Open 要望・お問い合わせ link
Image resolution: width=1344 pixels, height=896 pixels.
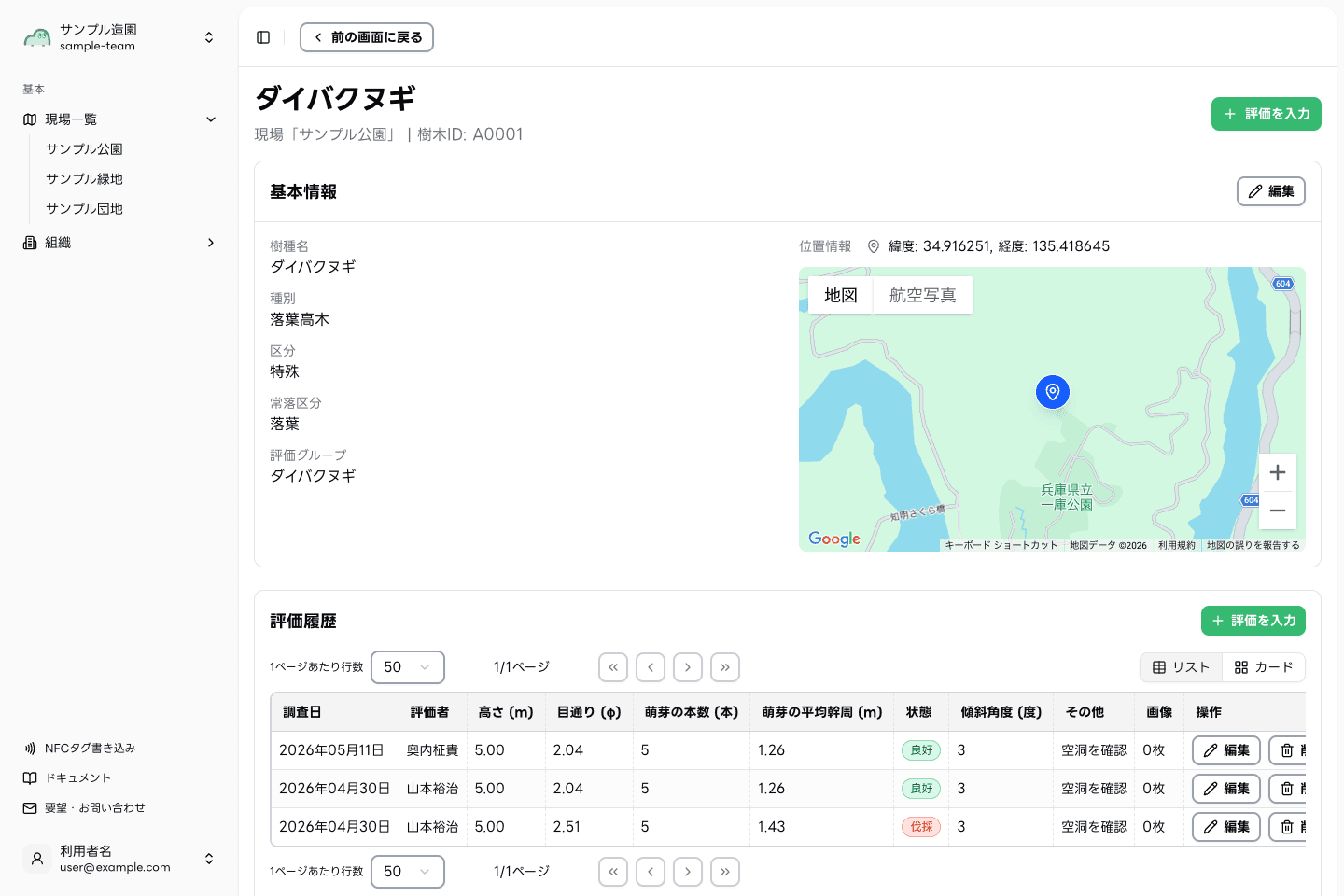pyautogui.click(x=84, y=808)
